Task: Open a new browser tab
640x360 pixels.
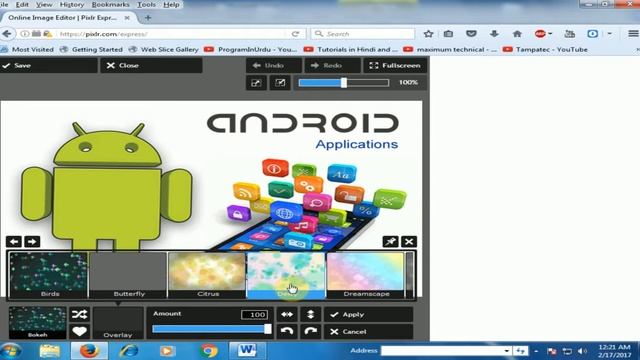Action: click(x=148, y=18)
